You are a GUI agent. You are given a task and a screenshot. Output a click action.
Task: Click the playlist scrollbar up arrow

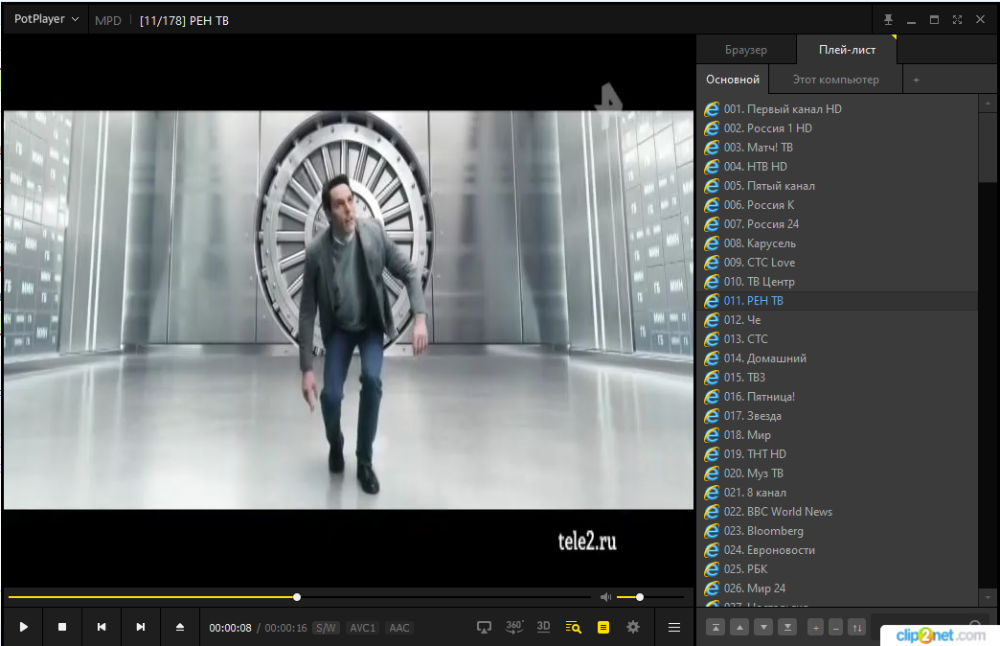(988, 103)
